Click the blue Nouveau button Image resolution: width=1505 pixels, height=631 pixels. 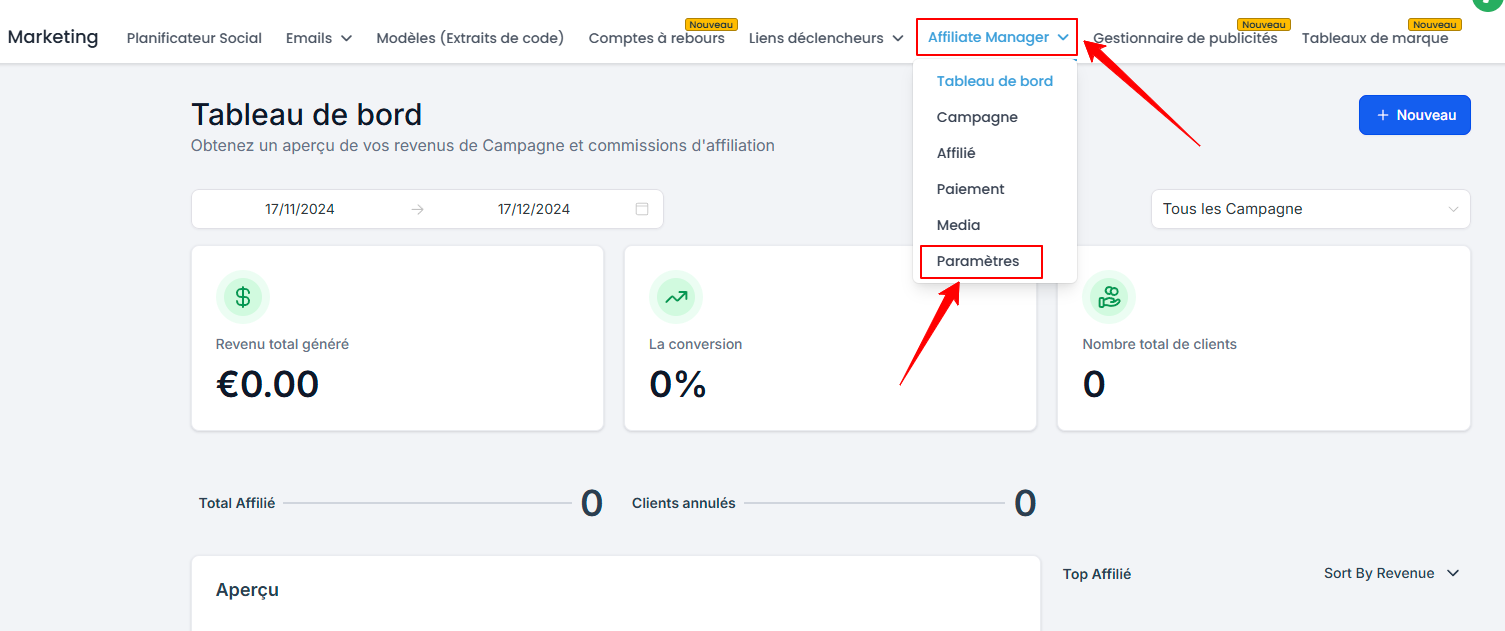point(1415,115)
